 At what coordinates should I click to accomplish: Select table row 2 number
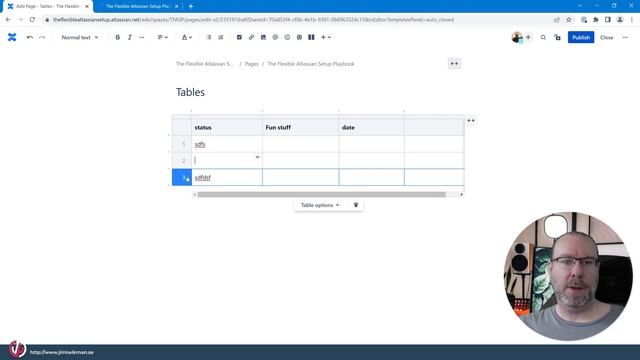(x=182, y=160)
